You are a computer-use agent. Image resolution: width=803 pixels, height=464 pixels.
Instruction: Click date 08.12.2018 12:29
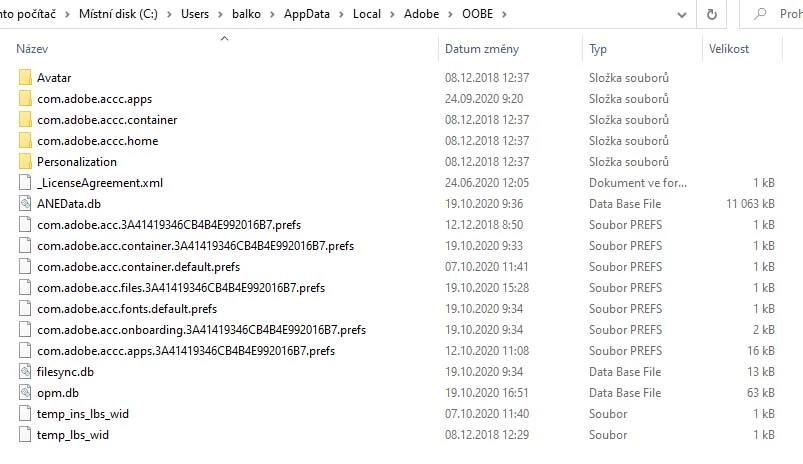click(487, 434)
